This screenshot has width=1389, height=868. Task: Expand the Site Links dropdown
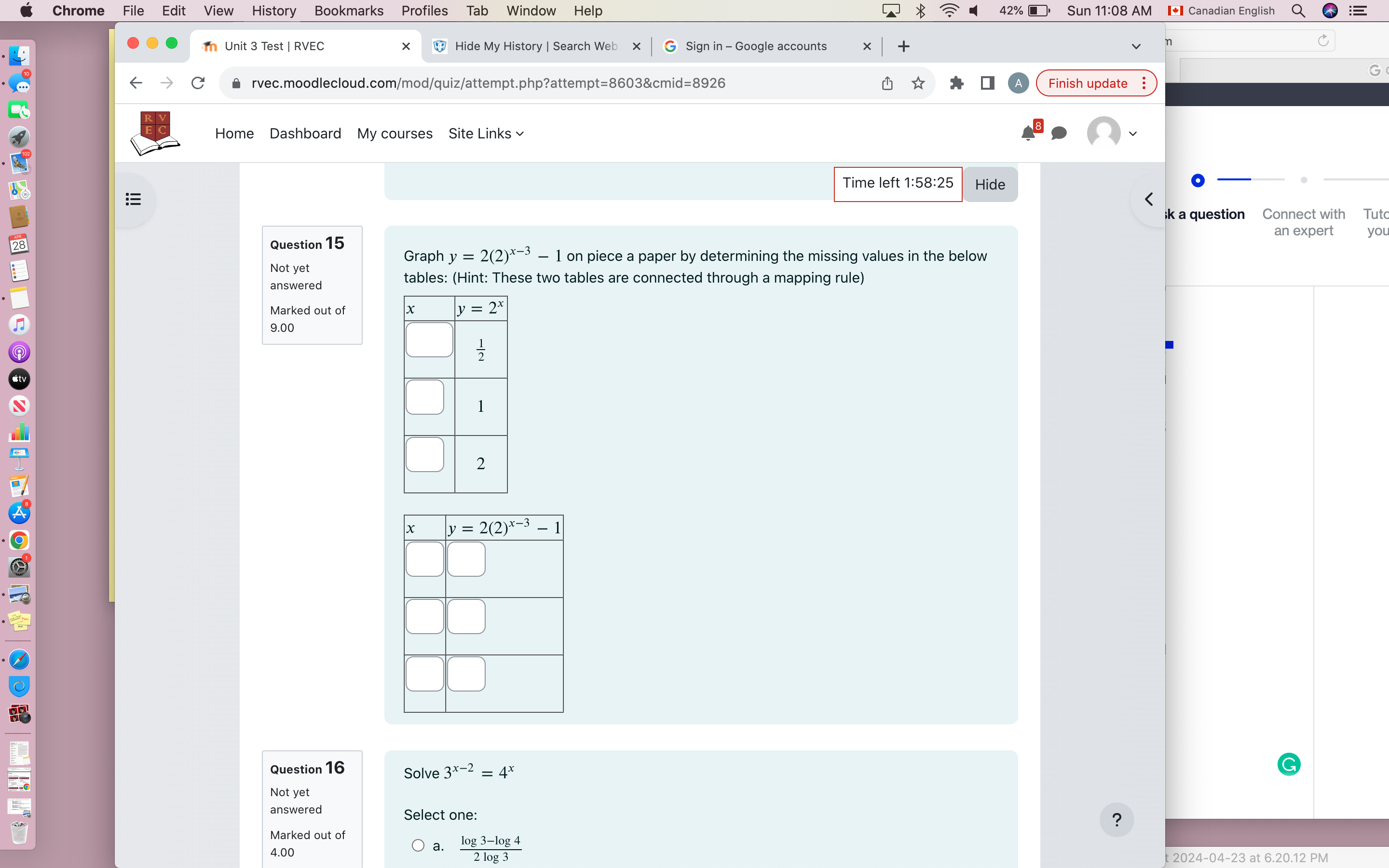(x=486, y=134)
